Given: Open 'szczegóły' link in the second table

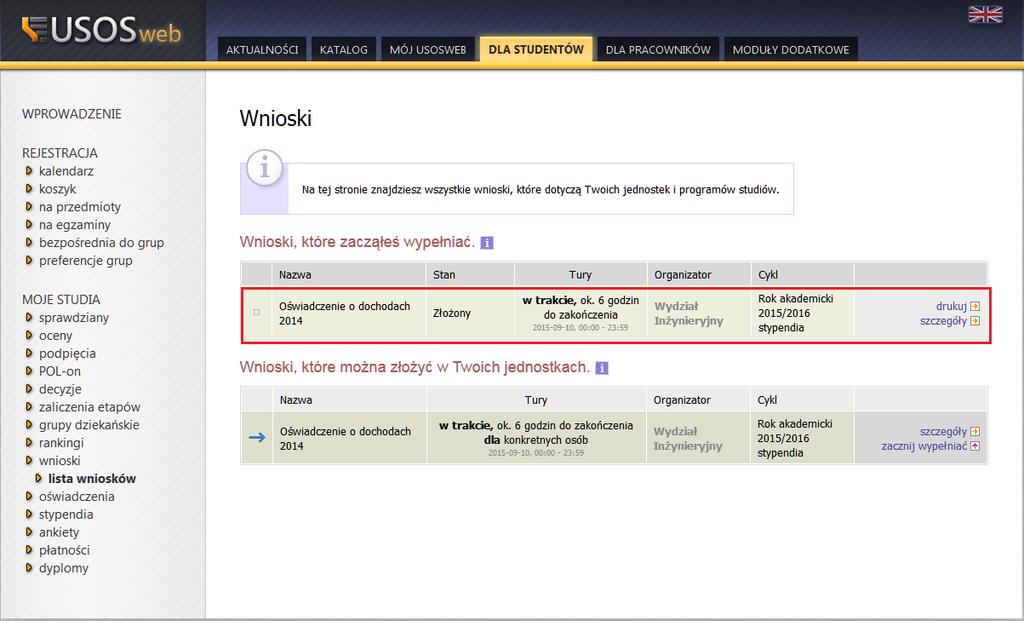Looking at the screenshot, I should click(943, 432).
